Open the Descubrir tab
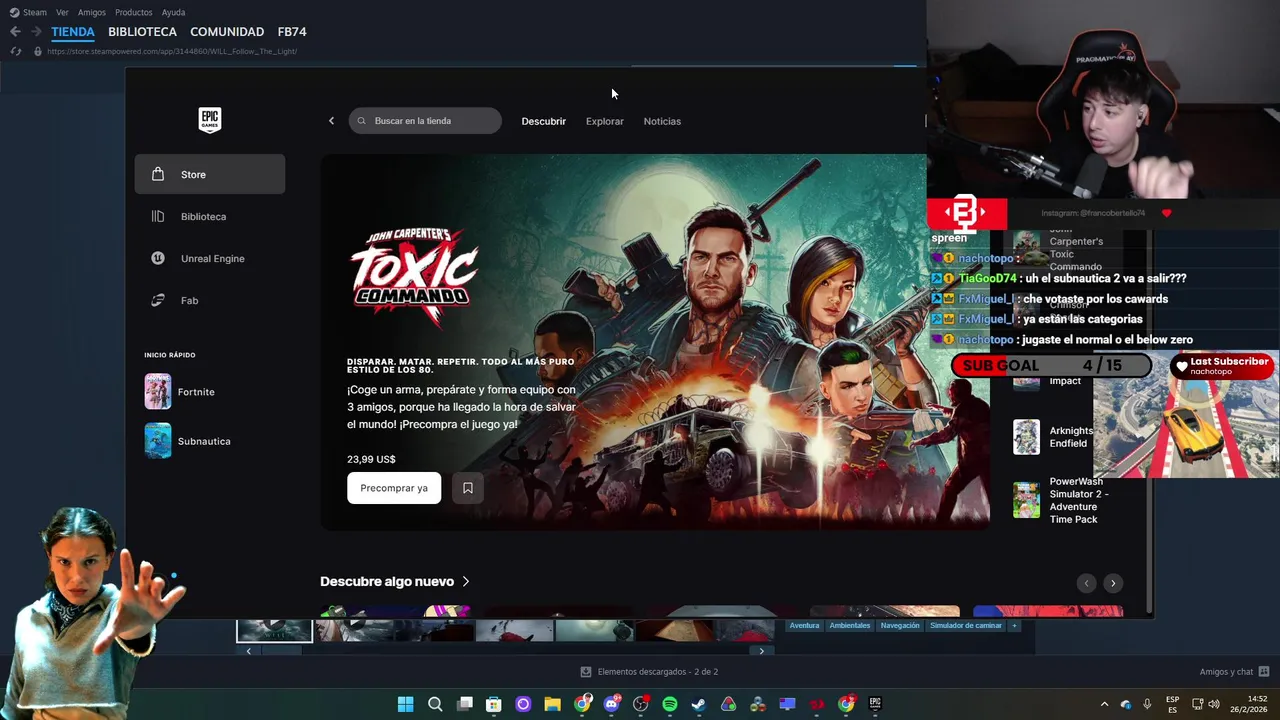Viewport: 1280px width, 720px height. (x=543, y=121)
